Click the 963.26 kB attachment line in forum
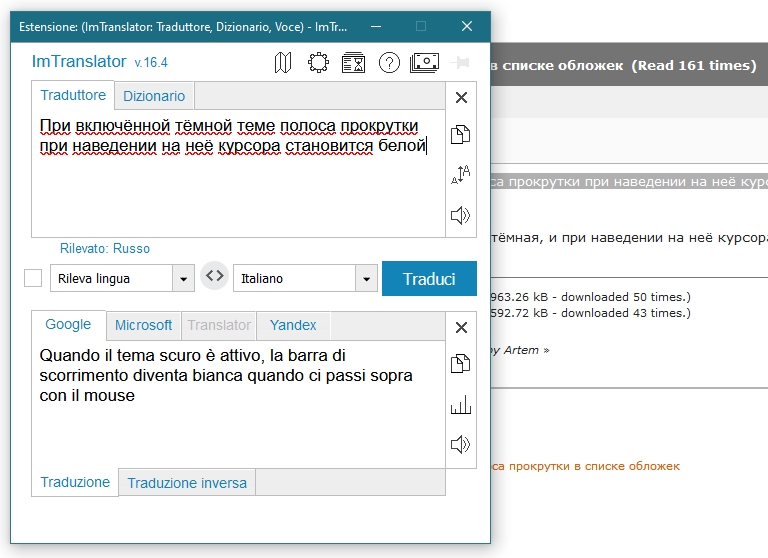This screenshot has height=558, width=768. [x=590, y=297]
